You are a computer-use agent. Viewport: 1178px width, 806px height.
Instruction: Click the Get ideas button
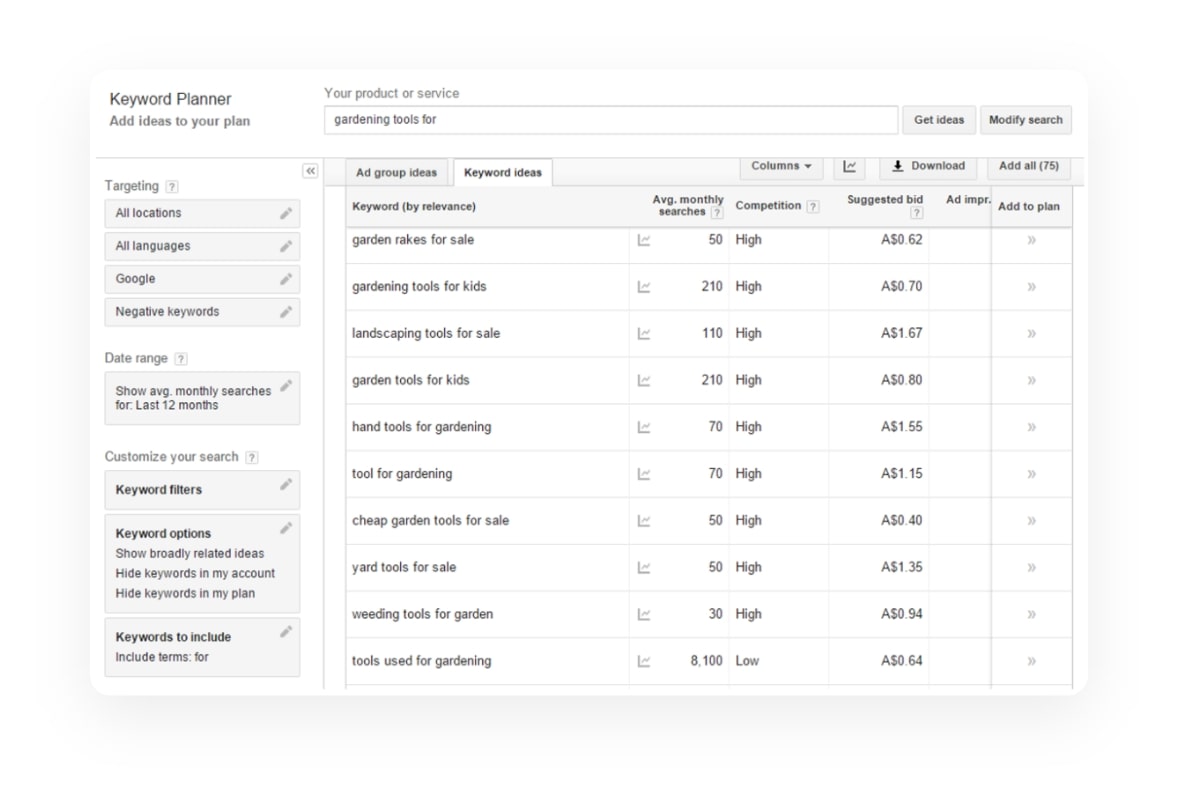[x=939, y=120]
